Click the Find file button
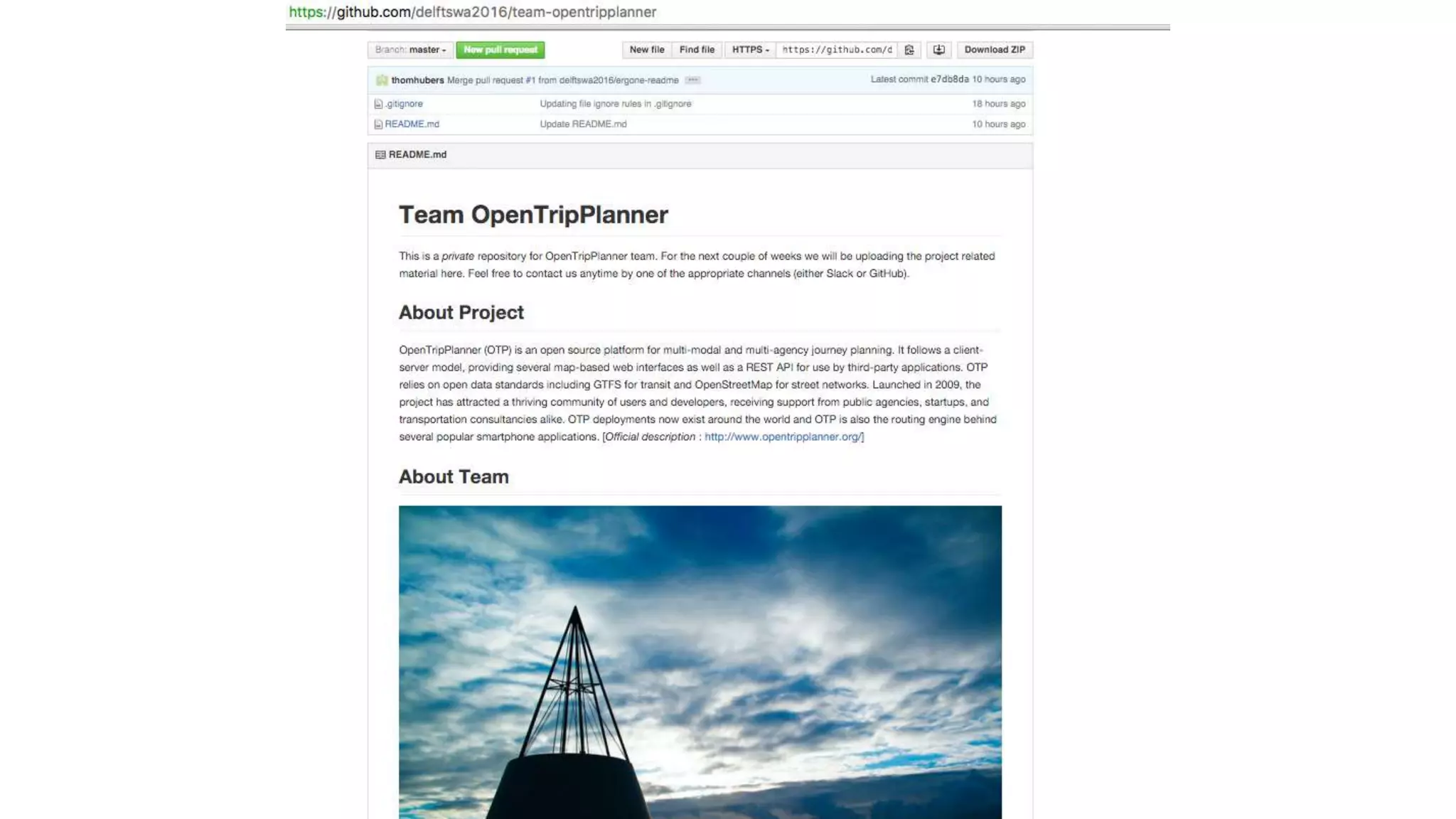The width and height of the screenshot is (1456, 819). 696,50
